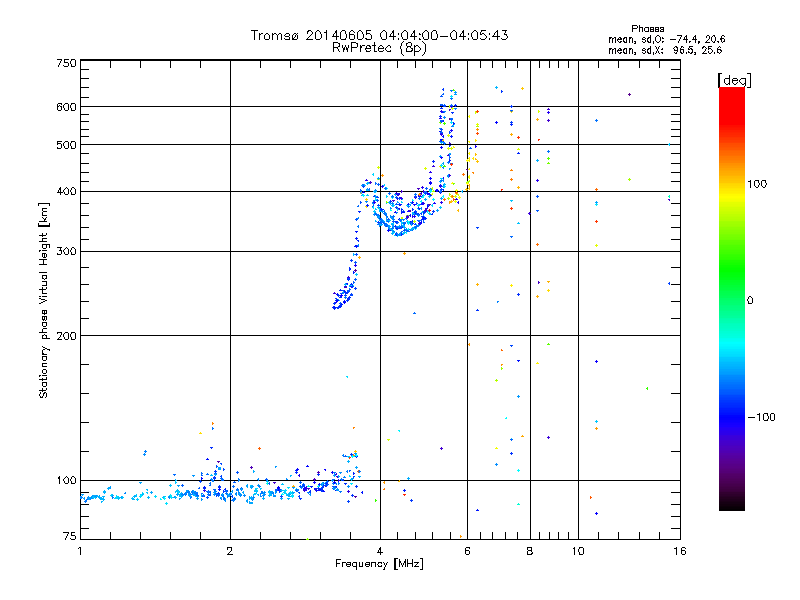Click the colorbar tick label '100'

(x=757, y=184)
